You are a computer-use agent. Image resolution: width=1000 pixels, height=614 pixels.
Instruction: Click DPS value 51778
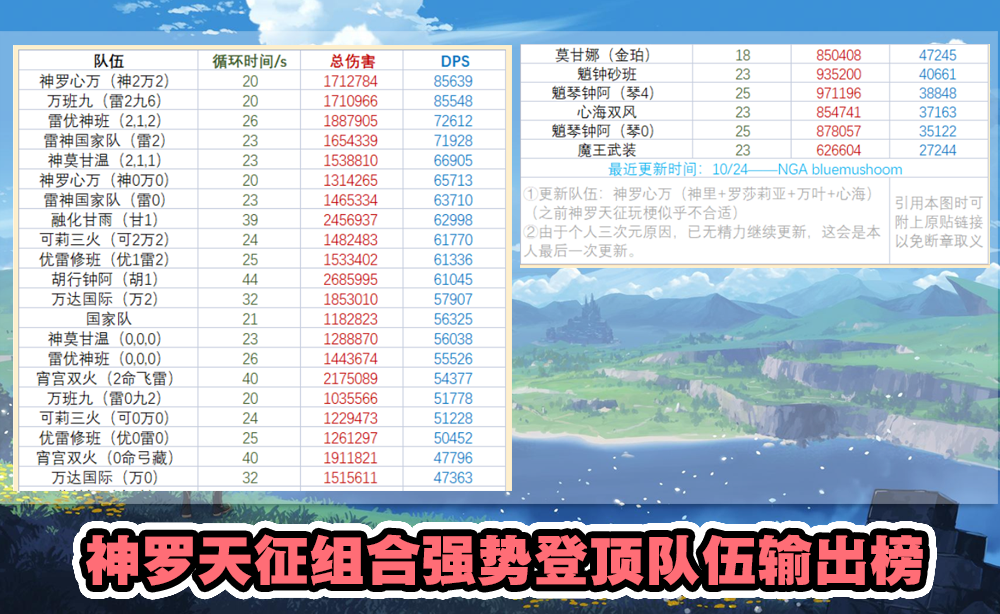click(x=453, y=398)
